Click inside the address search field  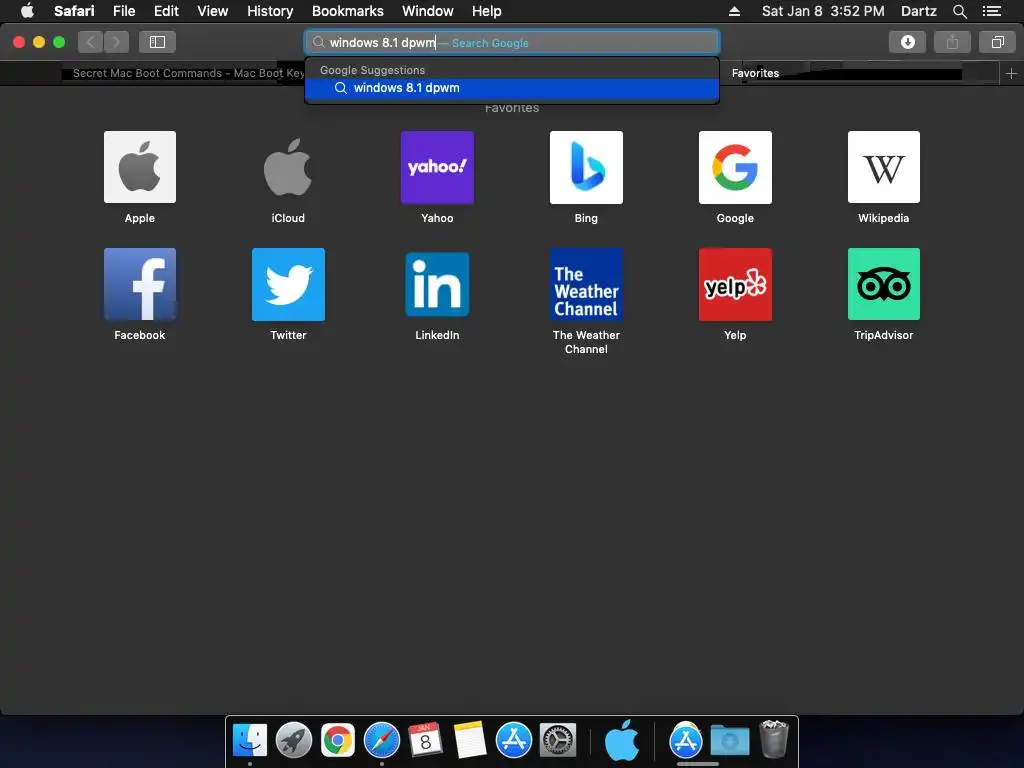[x=512, y=42]
